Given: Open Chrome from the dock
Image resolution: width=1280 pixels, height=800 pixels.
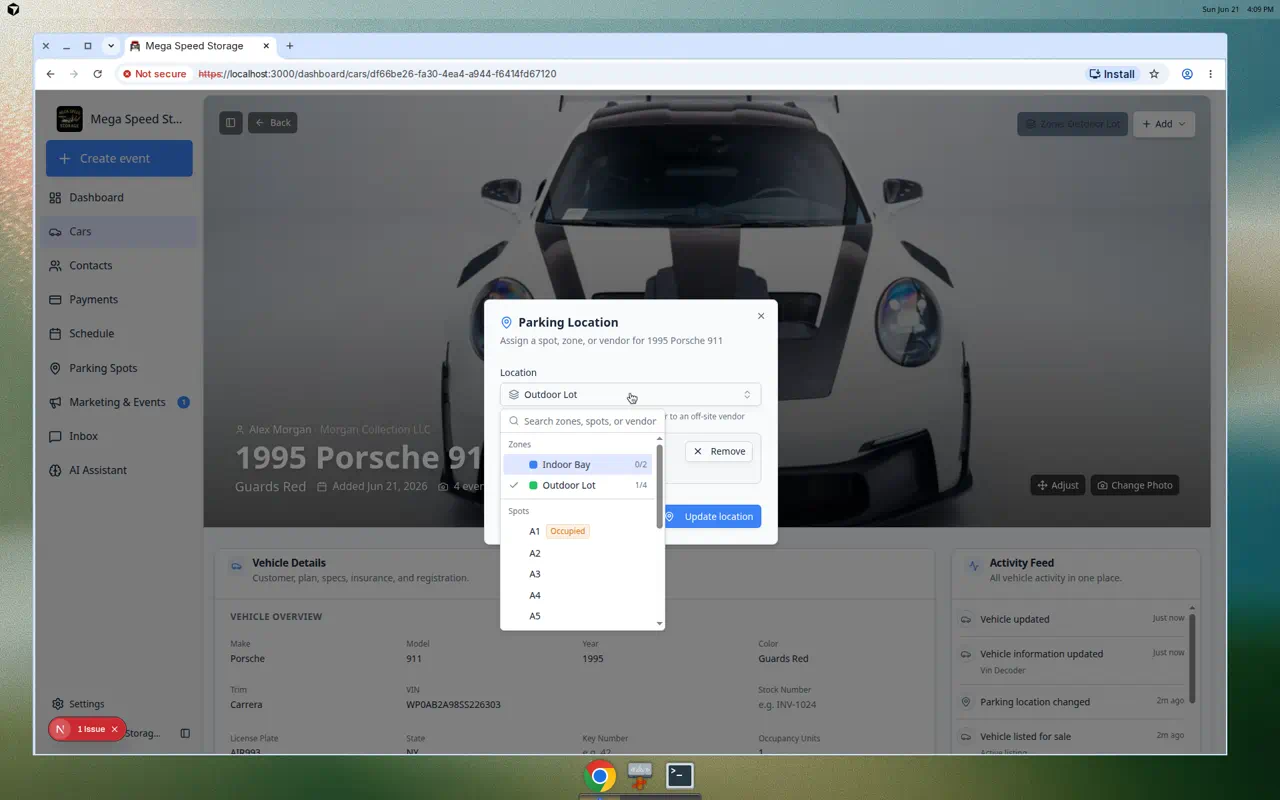Looking at the screenshot, I should (600, 776).
